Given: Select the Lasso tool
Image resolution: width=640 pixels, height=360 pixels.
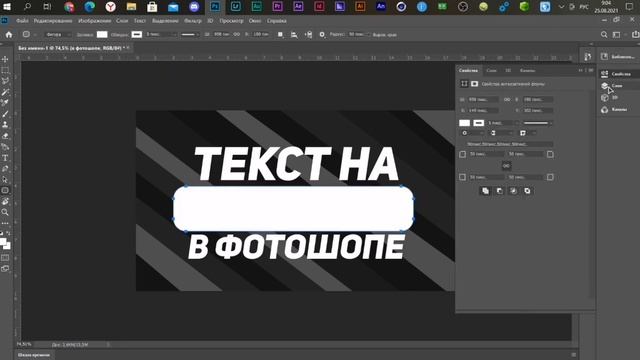Looking at the screenshot, I should click(5, 81).
